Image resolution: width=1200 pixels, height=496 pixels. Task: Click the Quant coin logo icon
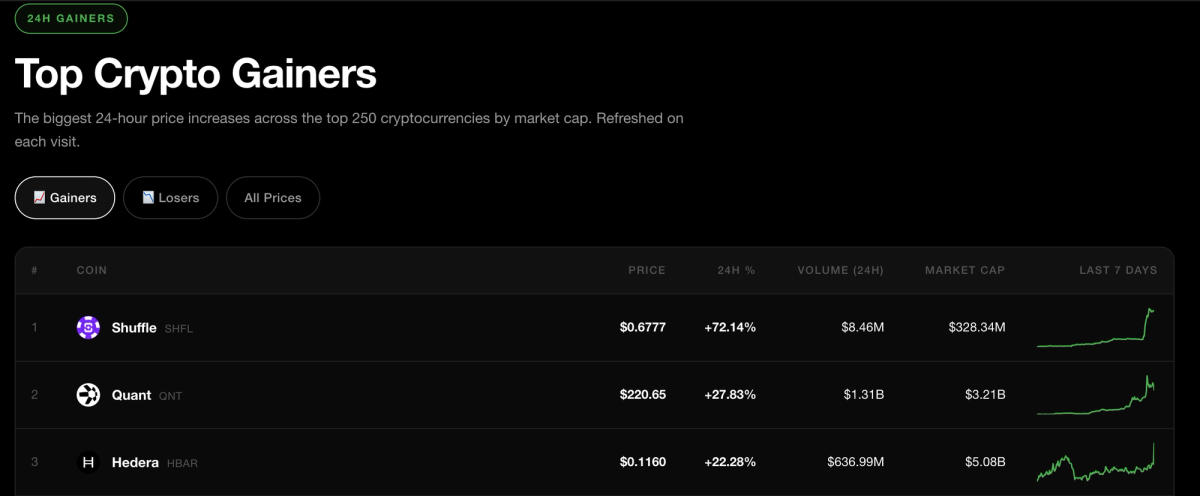click(88, 395)
